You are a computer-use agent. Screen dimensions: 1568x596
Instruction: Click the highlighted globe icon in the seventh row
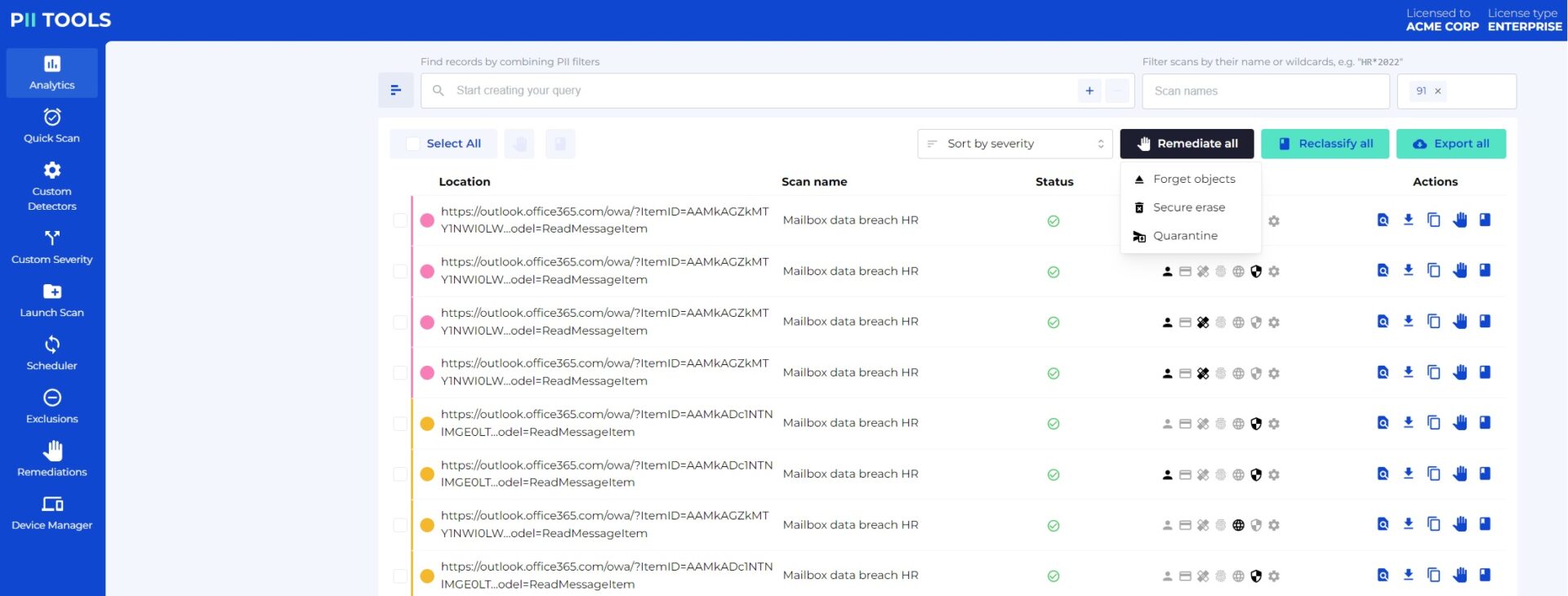click(x=1238, y=526)
